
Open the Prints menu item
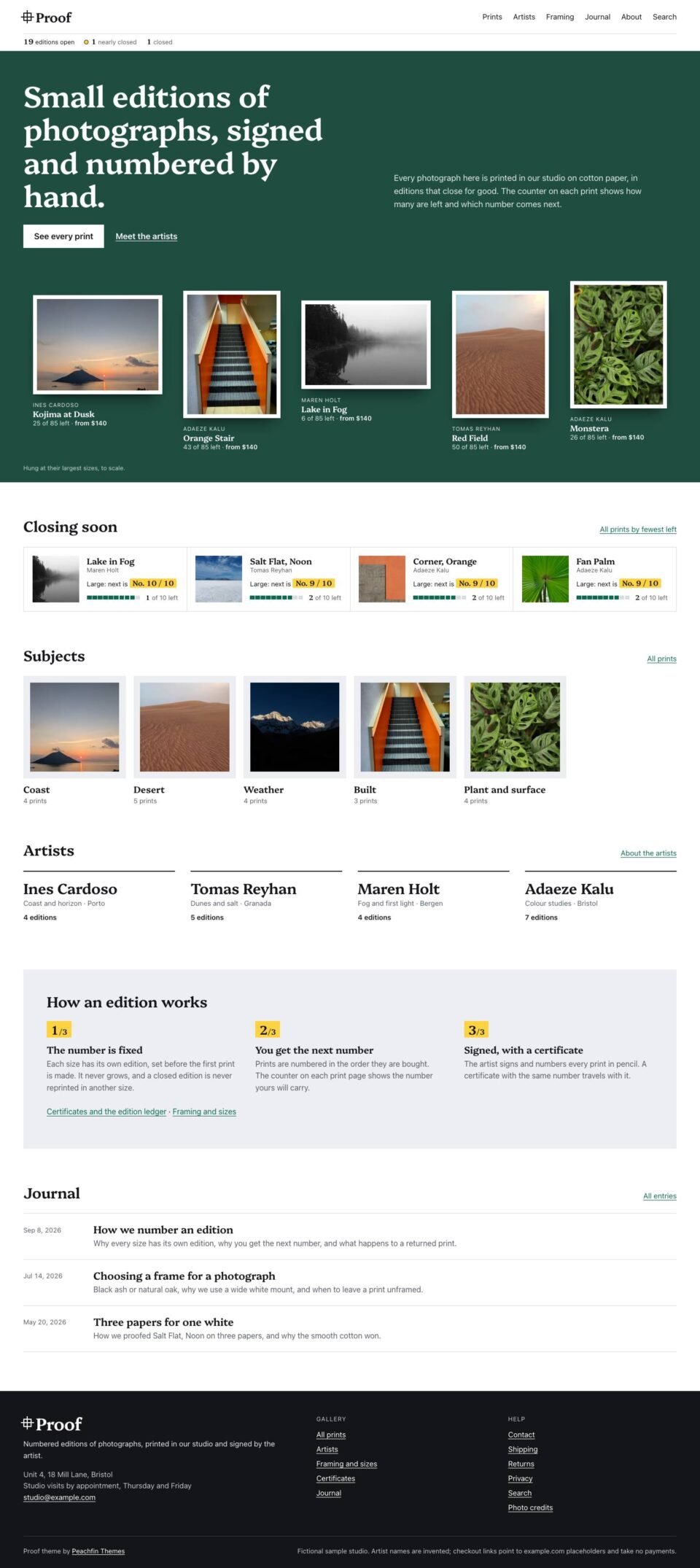pyautogui.click(x=492, y=17)
